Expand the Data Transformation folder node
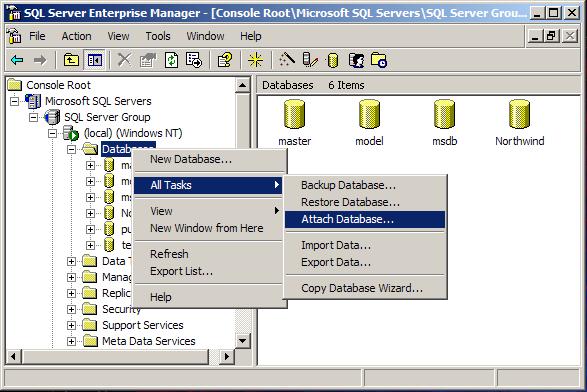587x392 pixels. coord(71,261)
